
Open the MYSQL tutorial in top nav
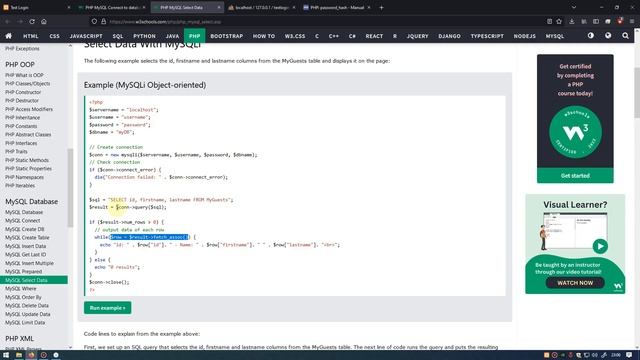click(x=555, y=36)
